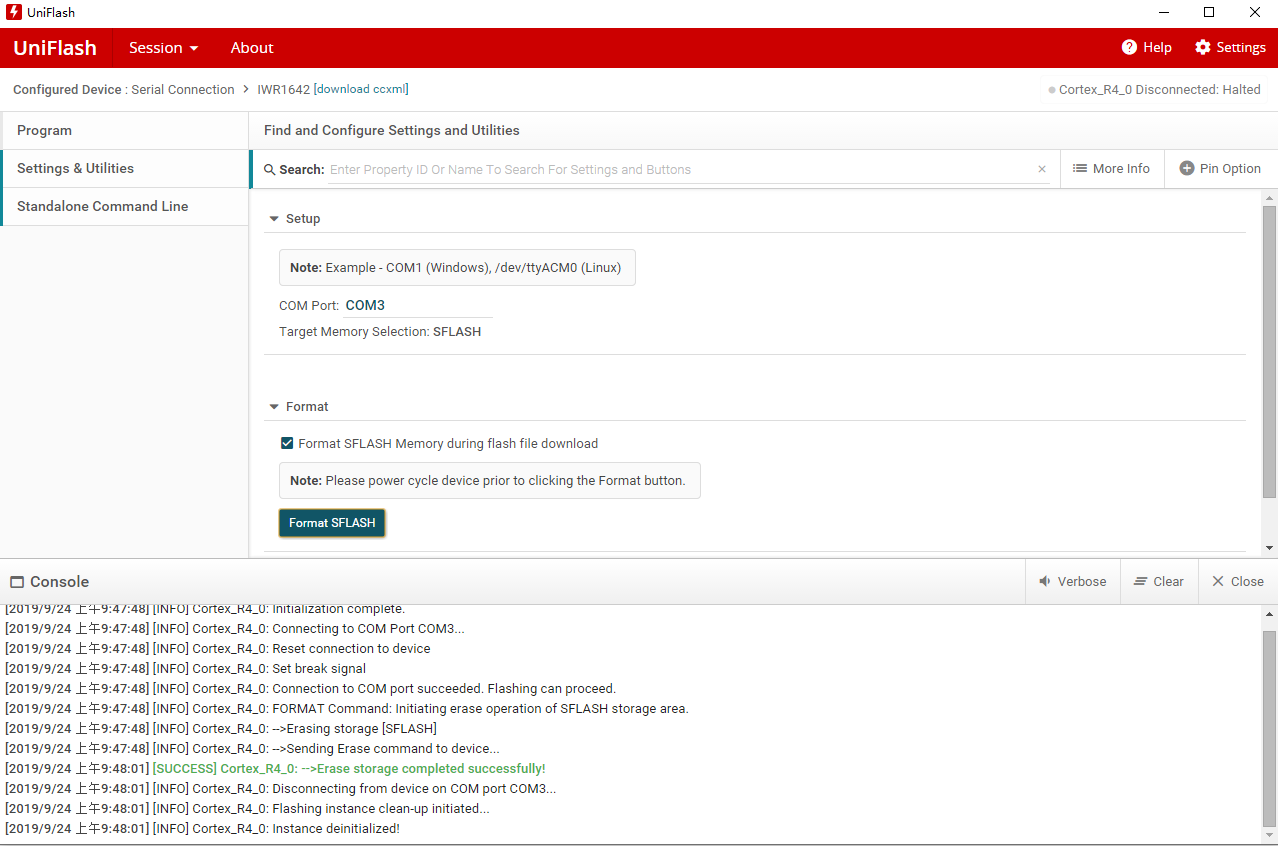Click the settings scrollbar down arrow

(x=1270, y=548)
